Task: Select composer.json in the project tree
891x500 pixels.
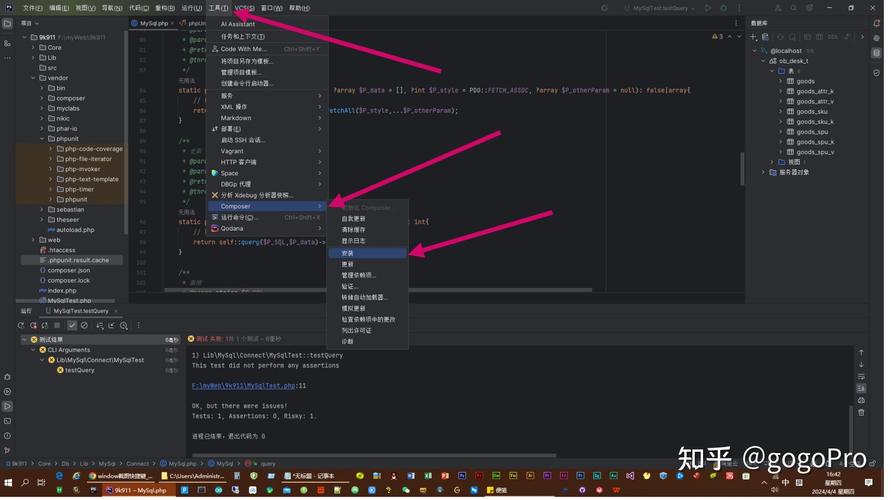Action: 69,272
